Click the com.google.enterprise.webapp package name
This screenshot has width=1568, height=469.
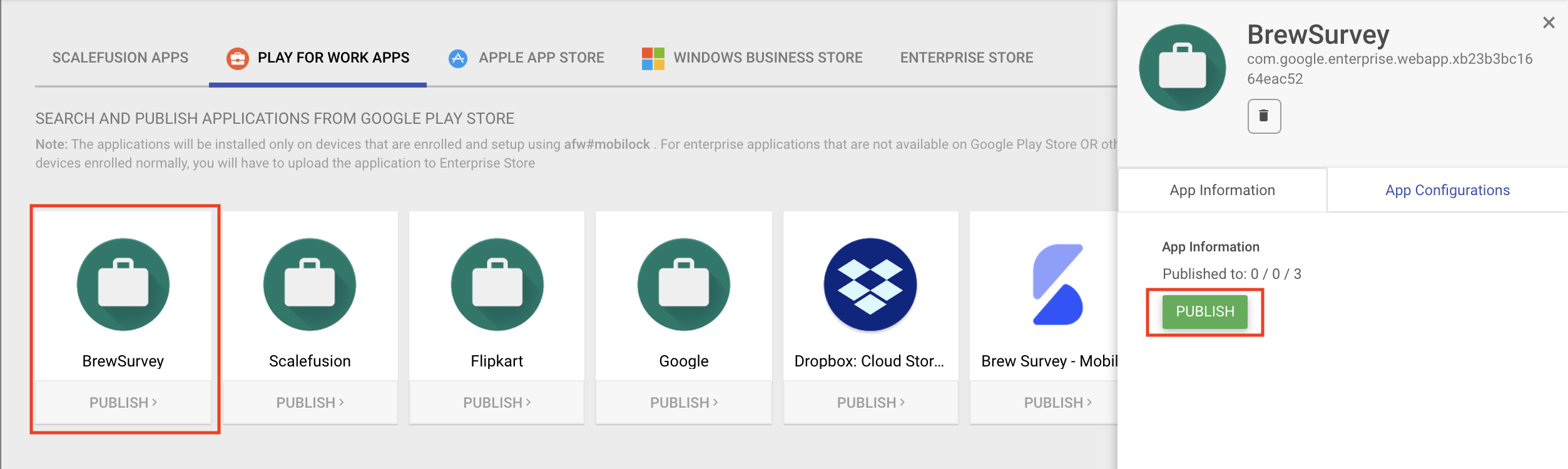point(1390,69)
